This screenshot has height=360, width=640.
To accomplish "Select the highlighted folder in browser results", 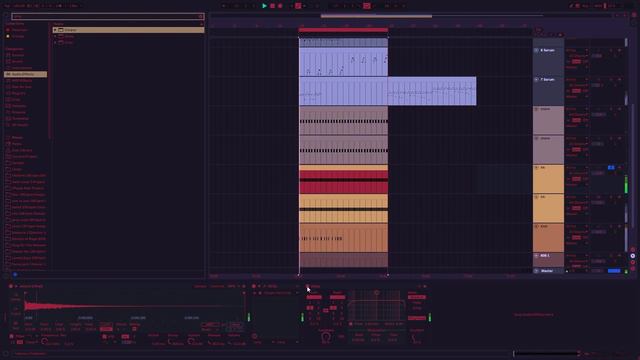I will point(128,30).
